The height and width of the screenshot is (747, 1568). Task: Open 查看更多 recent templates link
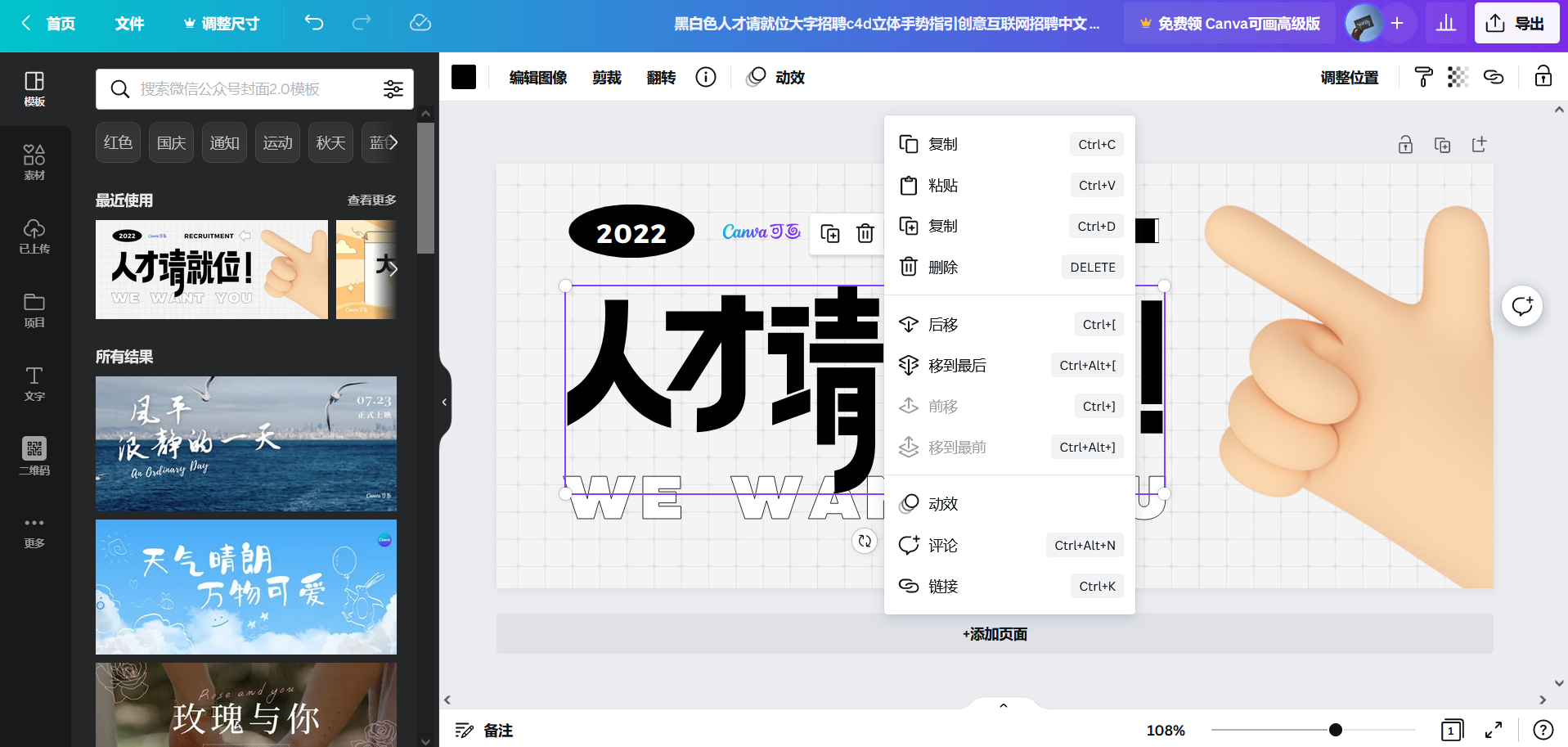click(371, 200)
